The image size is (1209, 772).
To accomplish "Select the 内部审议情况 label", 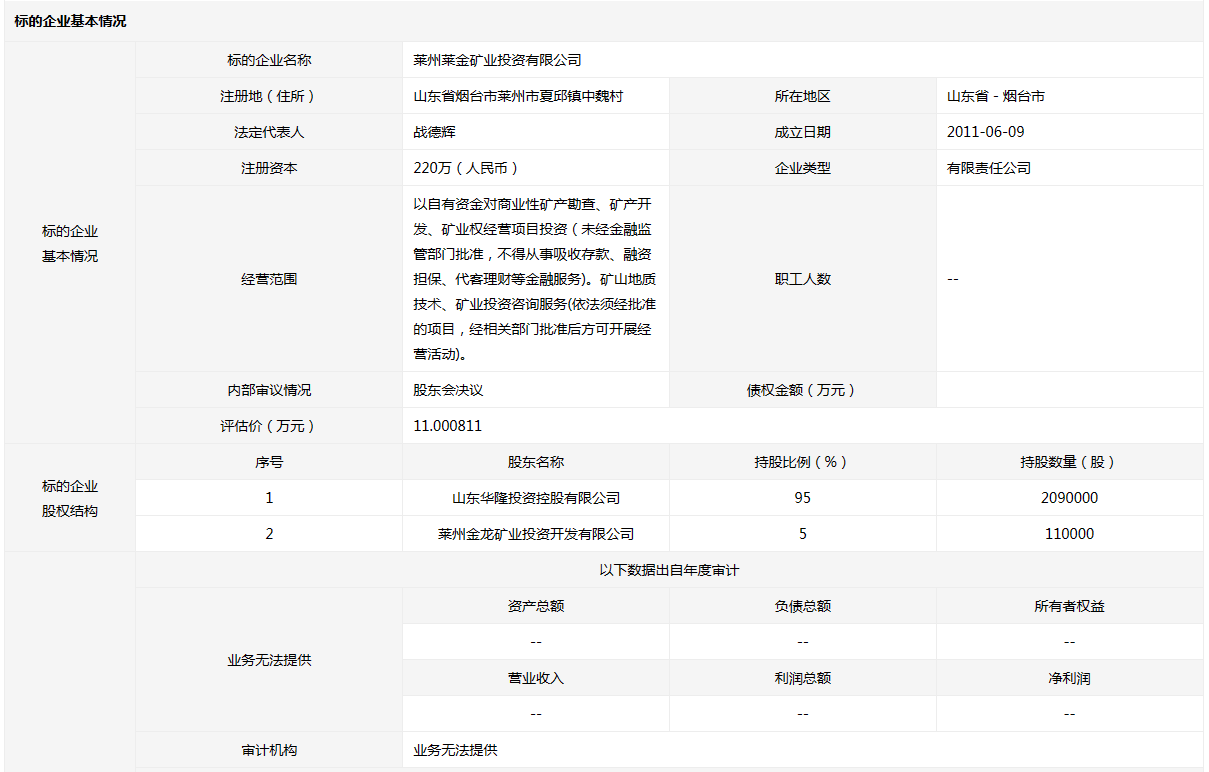I will tap(269, 390).
